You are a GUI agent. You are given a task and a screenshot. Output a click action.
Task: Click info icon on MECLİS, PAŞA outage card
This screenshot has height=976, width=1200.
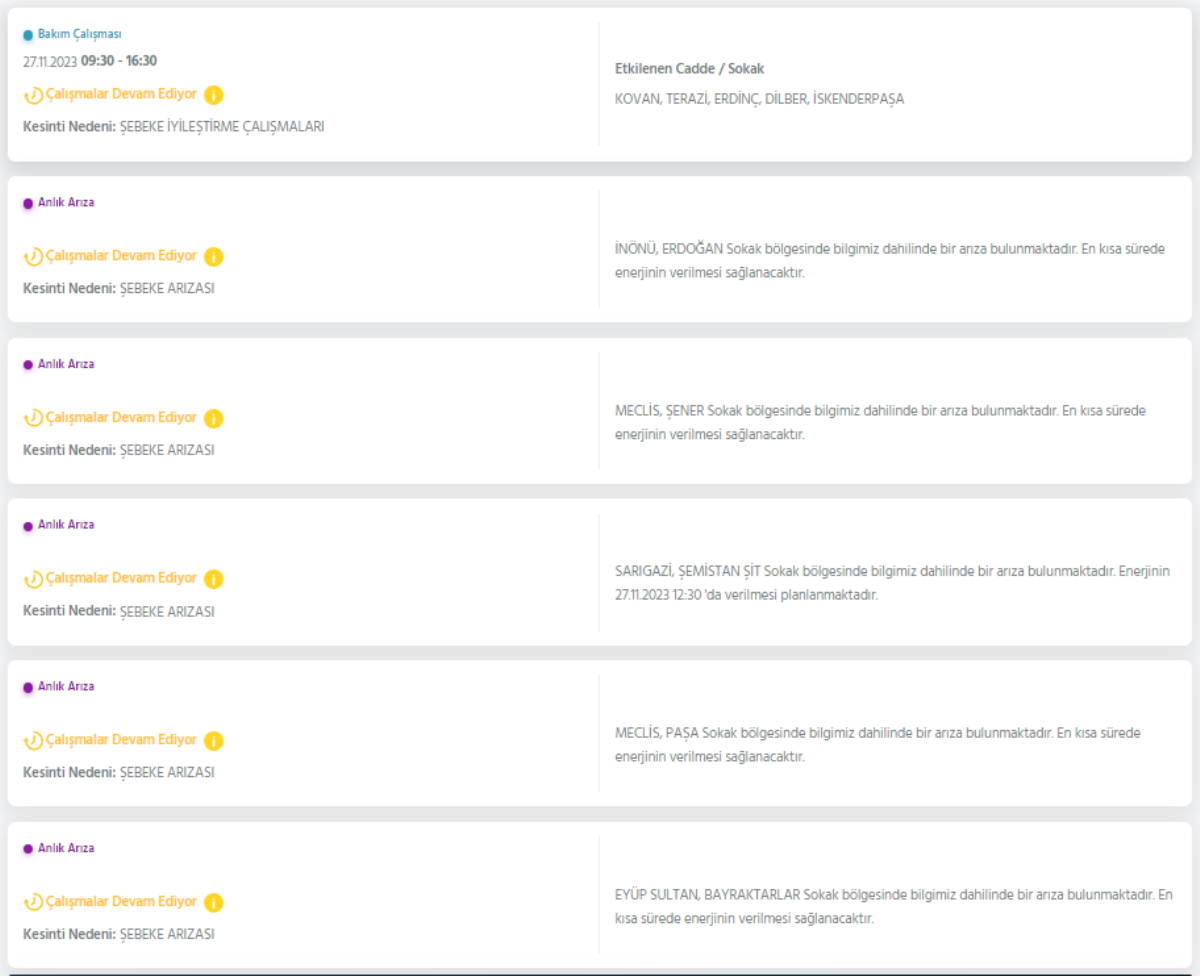click(x=213, y=741)
